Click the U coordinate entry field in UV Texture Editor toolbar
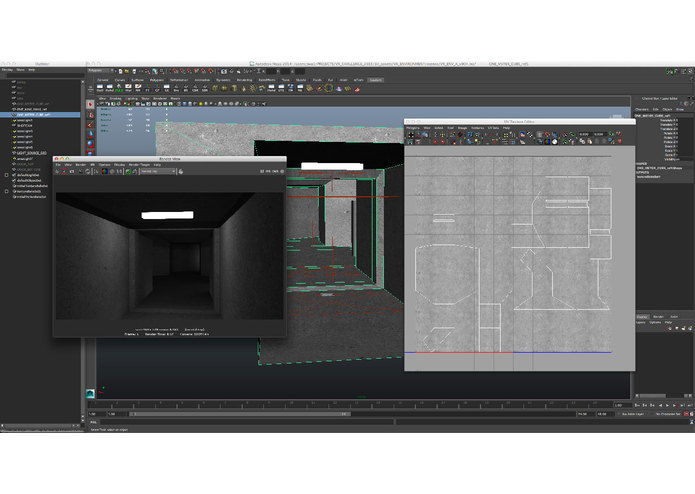This screenshot has height=494, width=695. [585, 134]
